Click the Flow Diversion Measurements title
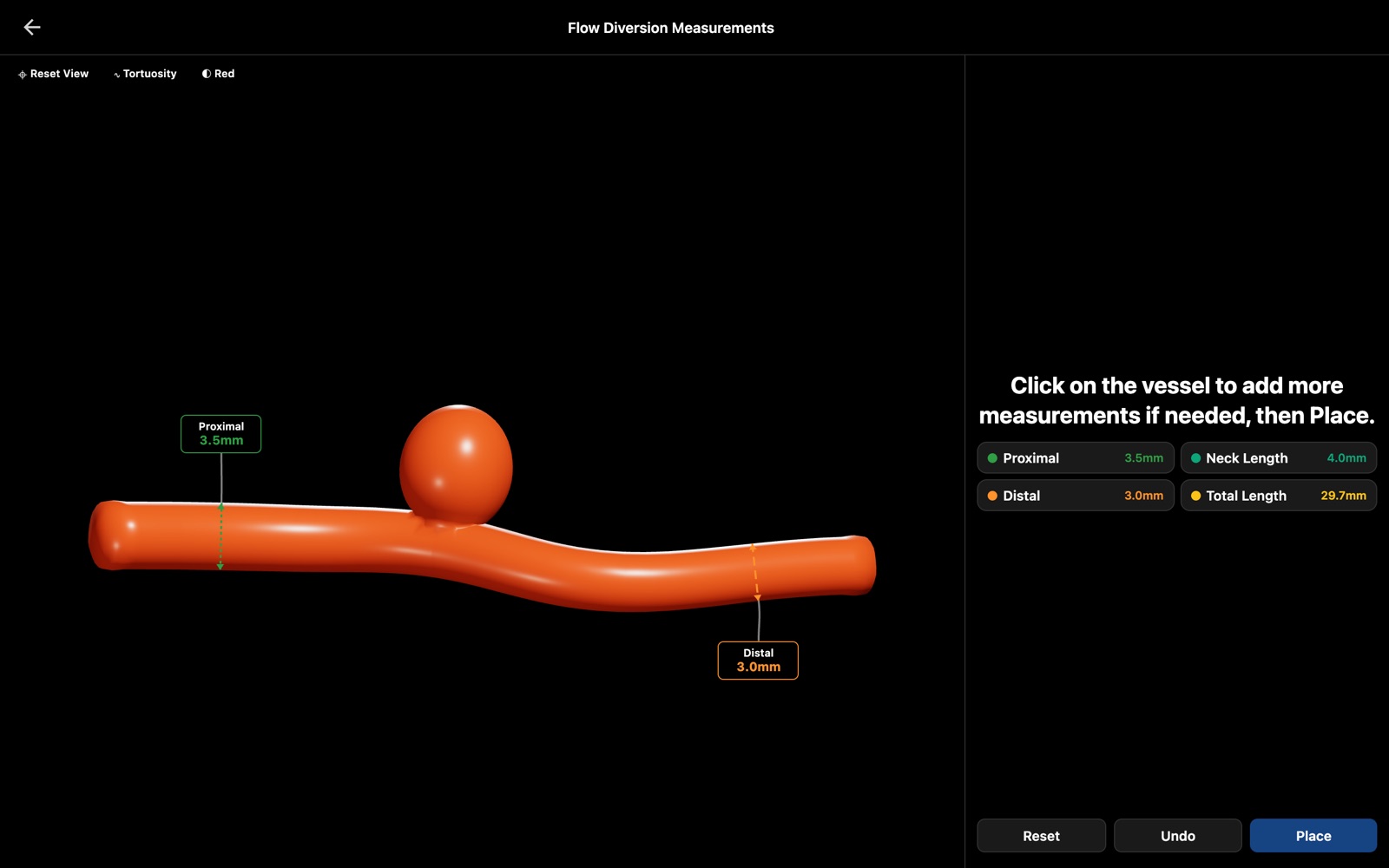 click(671, 28)
